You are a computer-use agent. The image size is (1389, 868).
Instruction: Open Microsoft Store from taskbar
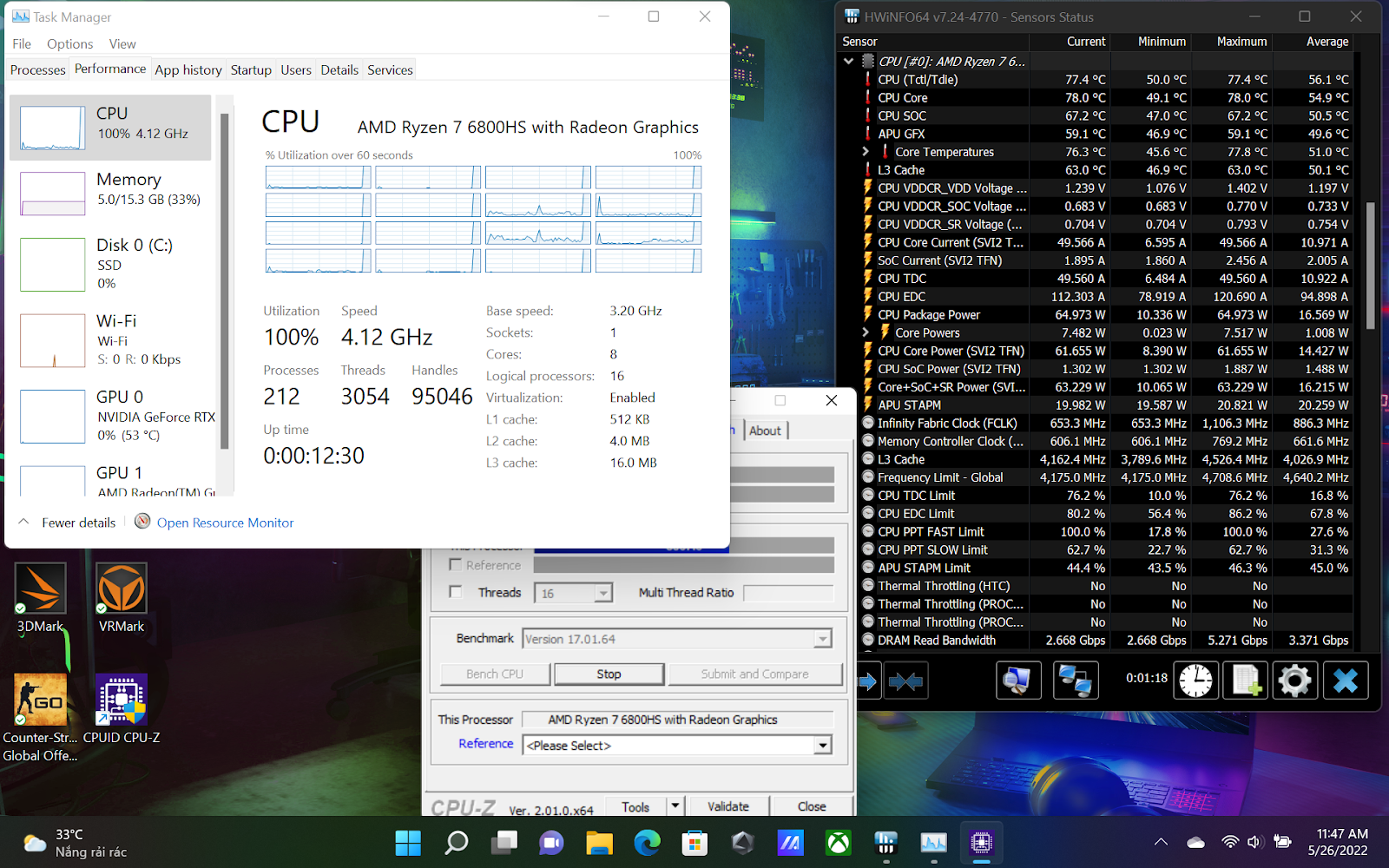click(694, 842)
